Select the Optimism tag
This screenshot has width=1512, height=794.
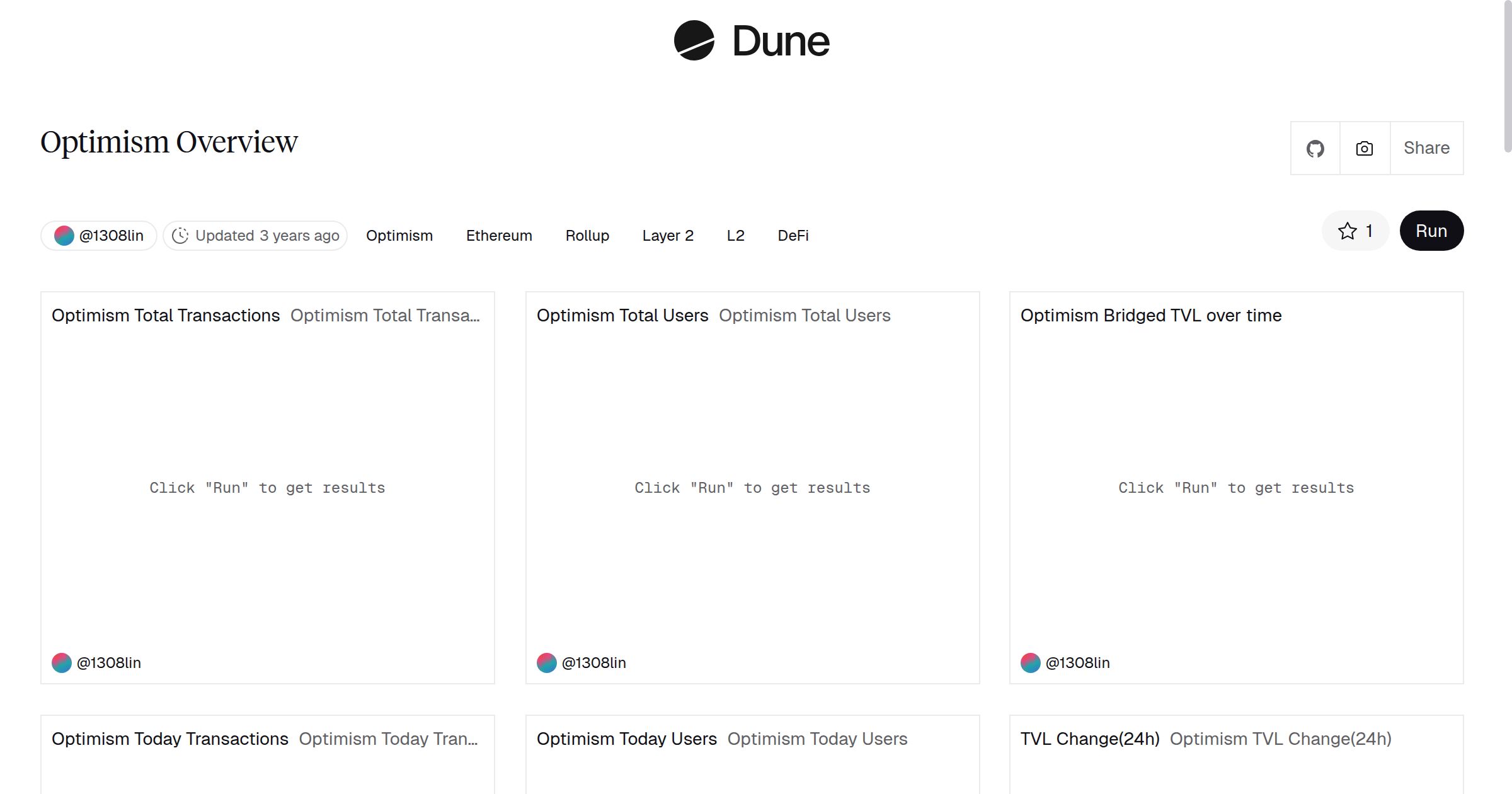399,236
